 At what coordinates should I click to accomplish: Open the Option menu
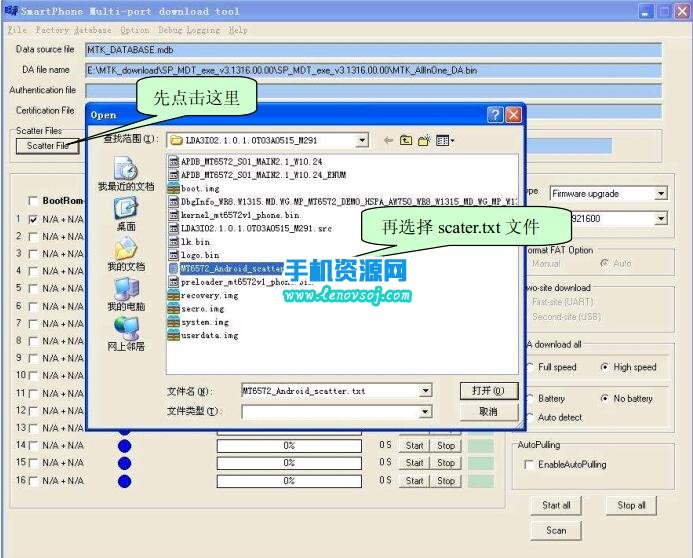coord(134,30)
